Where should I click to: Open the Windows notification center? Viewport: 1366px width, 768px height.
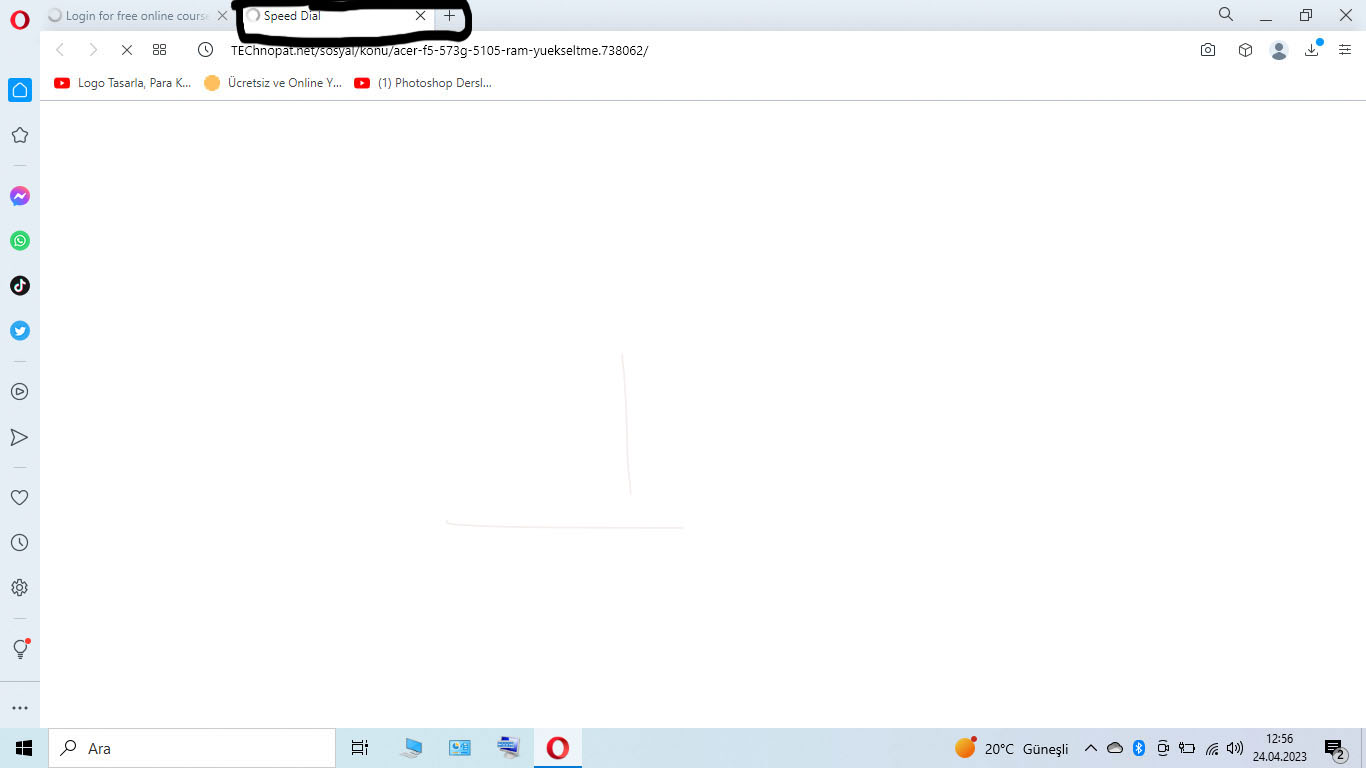1335,748
